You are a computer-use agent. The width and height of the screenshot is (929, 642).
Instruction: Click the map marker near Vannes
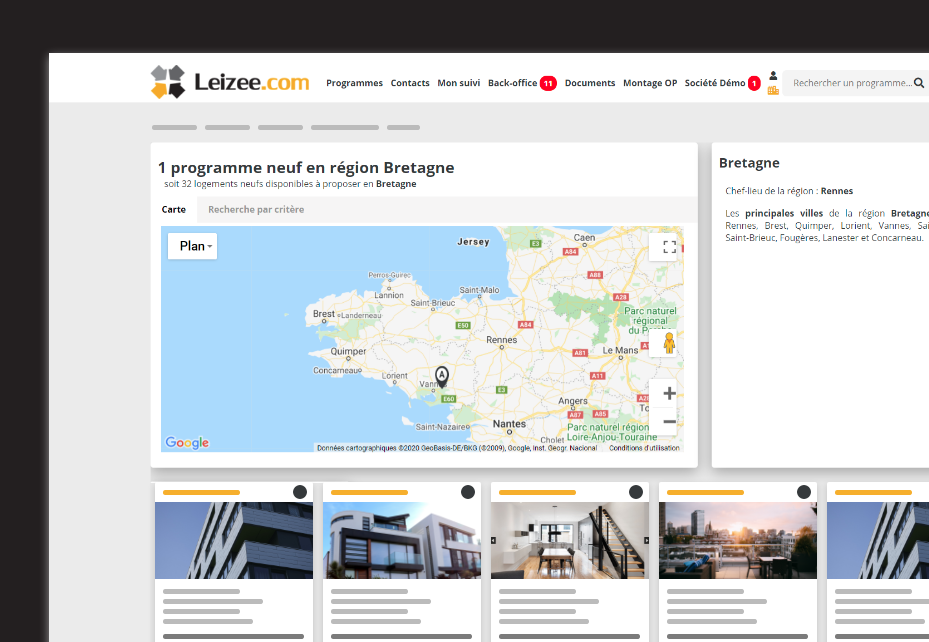pos(440,376)
